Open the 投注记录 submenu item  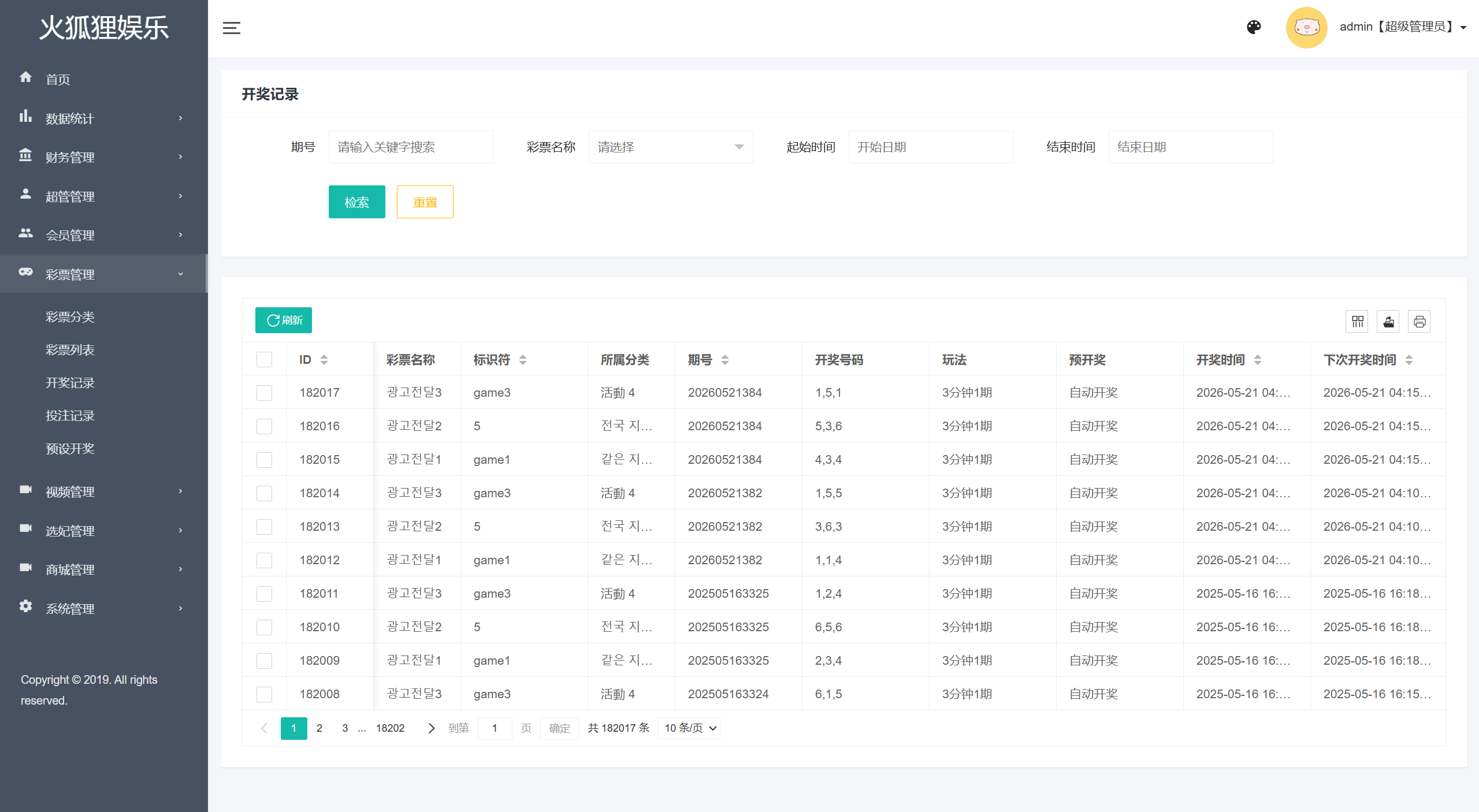(70, 416)
